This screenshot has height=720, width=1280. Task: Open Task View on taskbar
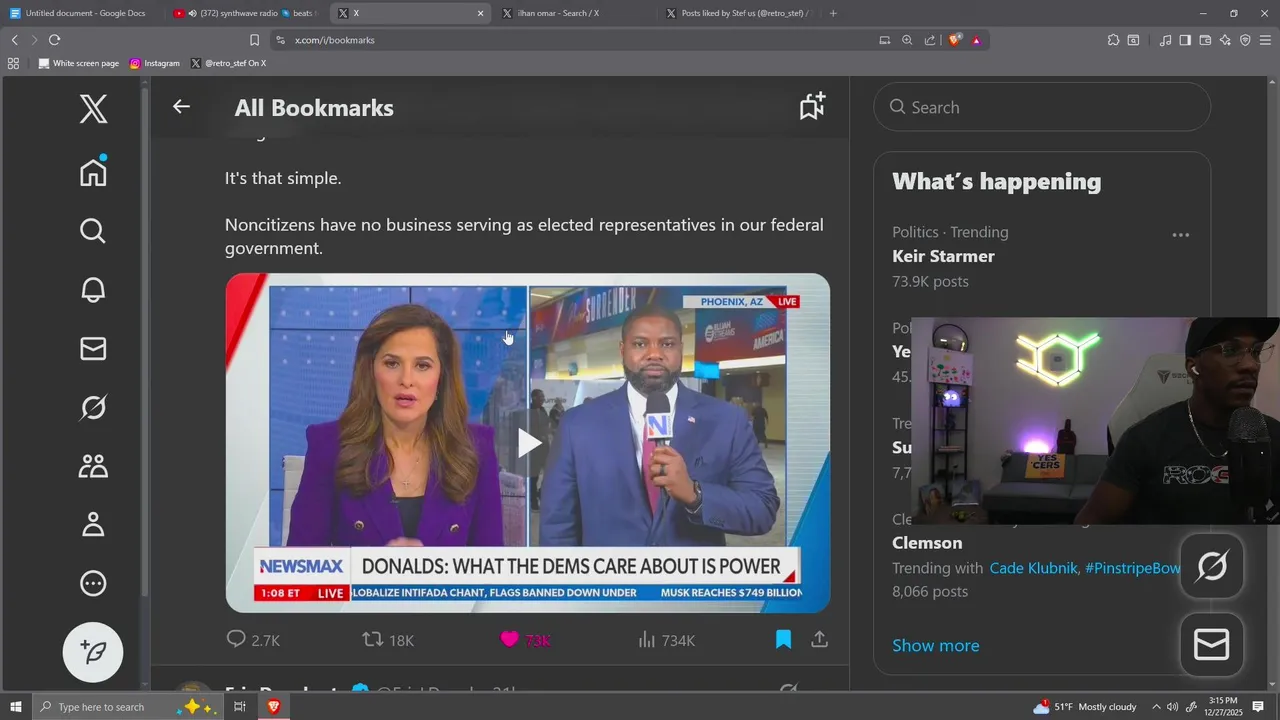pyautogui.click(x=240, y=707)
